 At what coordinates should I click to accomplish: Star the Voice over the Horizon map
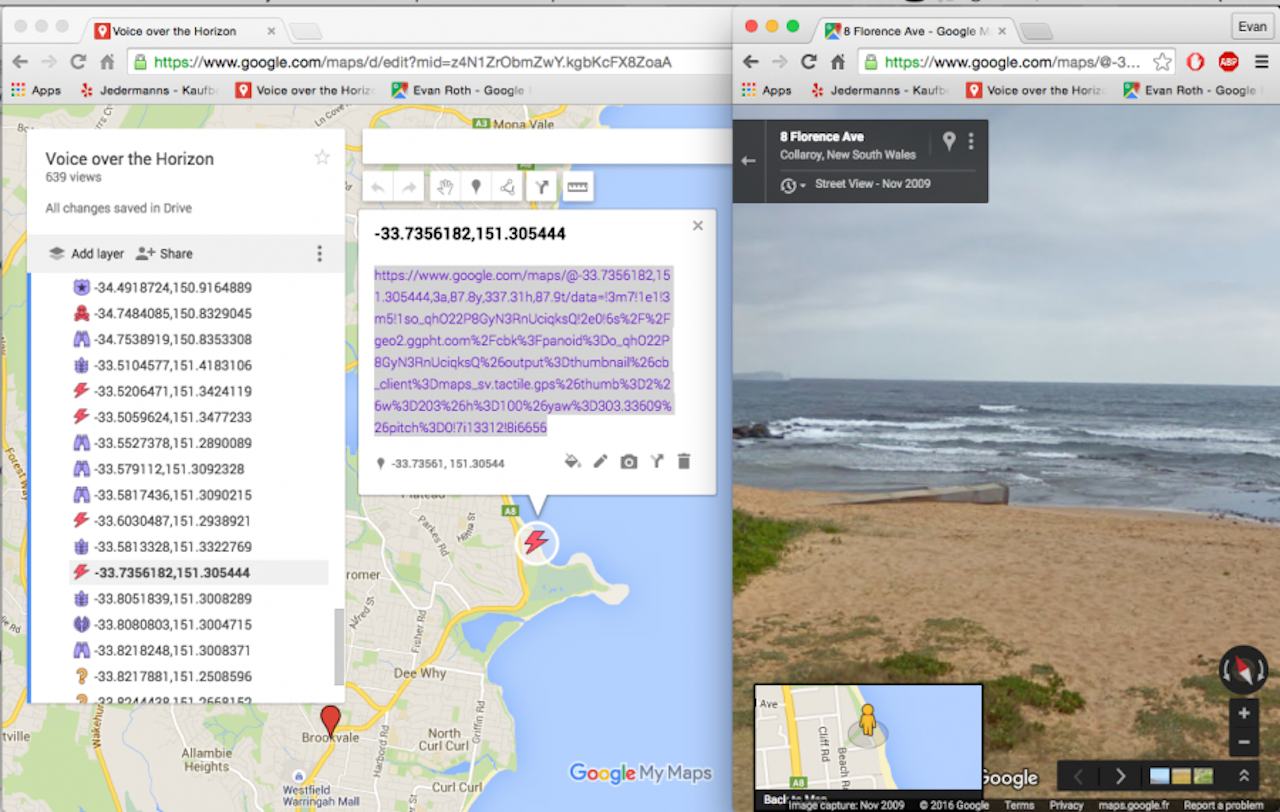pyautogui.click(x=322, y=157)
